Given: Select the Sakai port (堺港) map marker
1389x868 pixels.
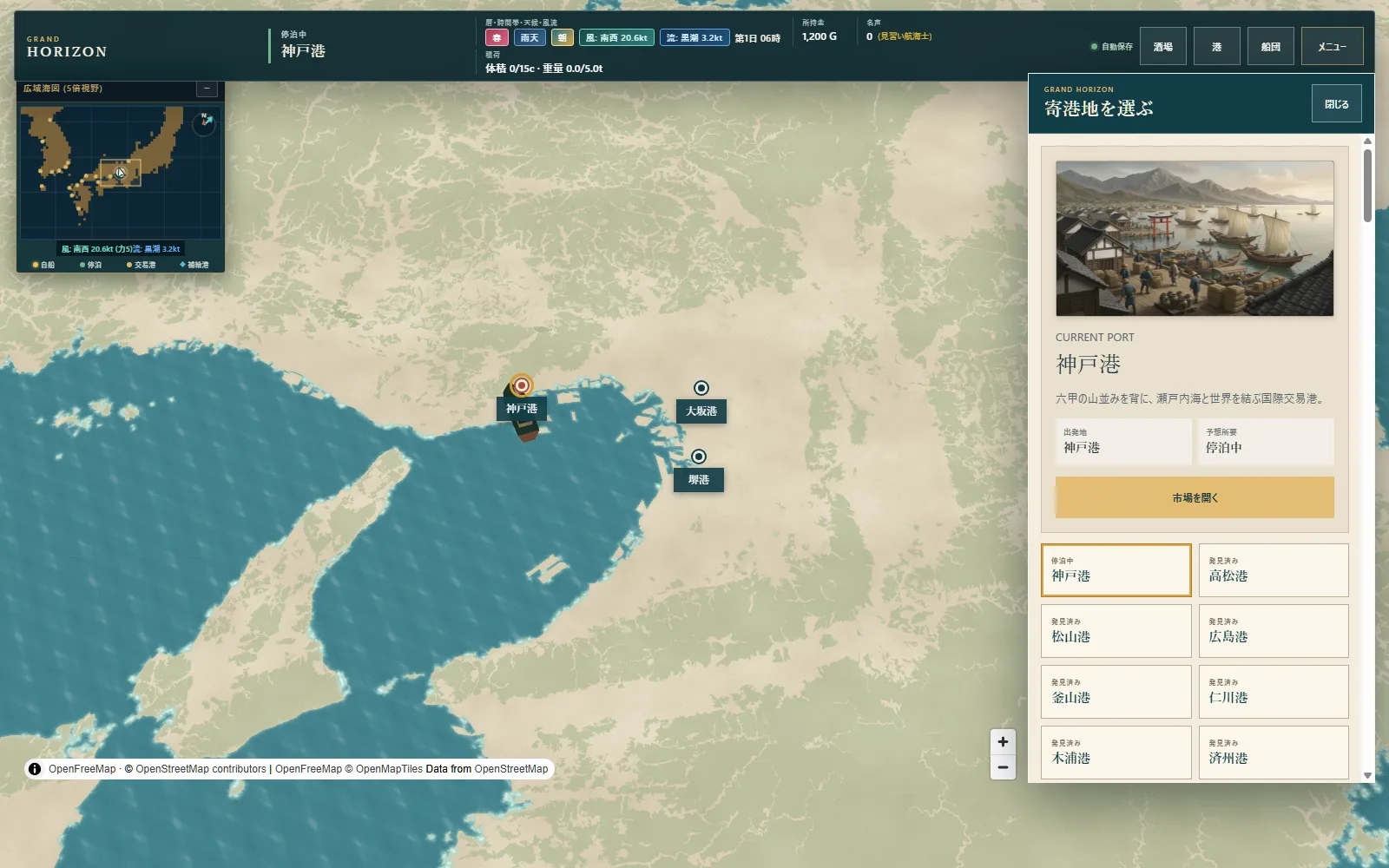Looking at the screenshot, I should click(699, 457).
